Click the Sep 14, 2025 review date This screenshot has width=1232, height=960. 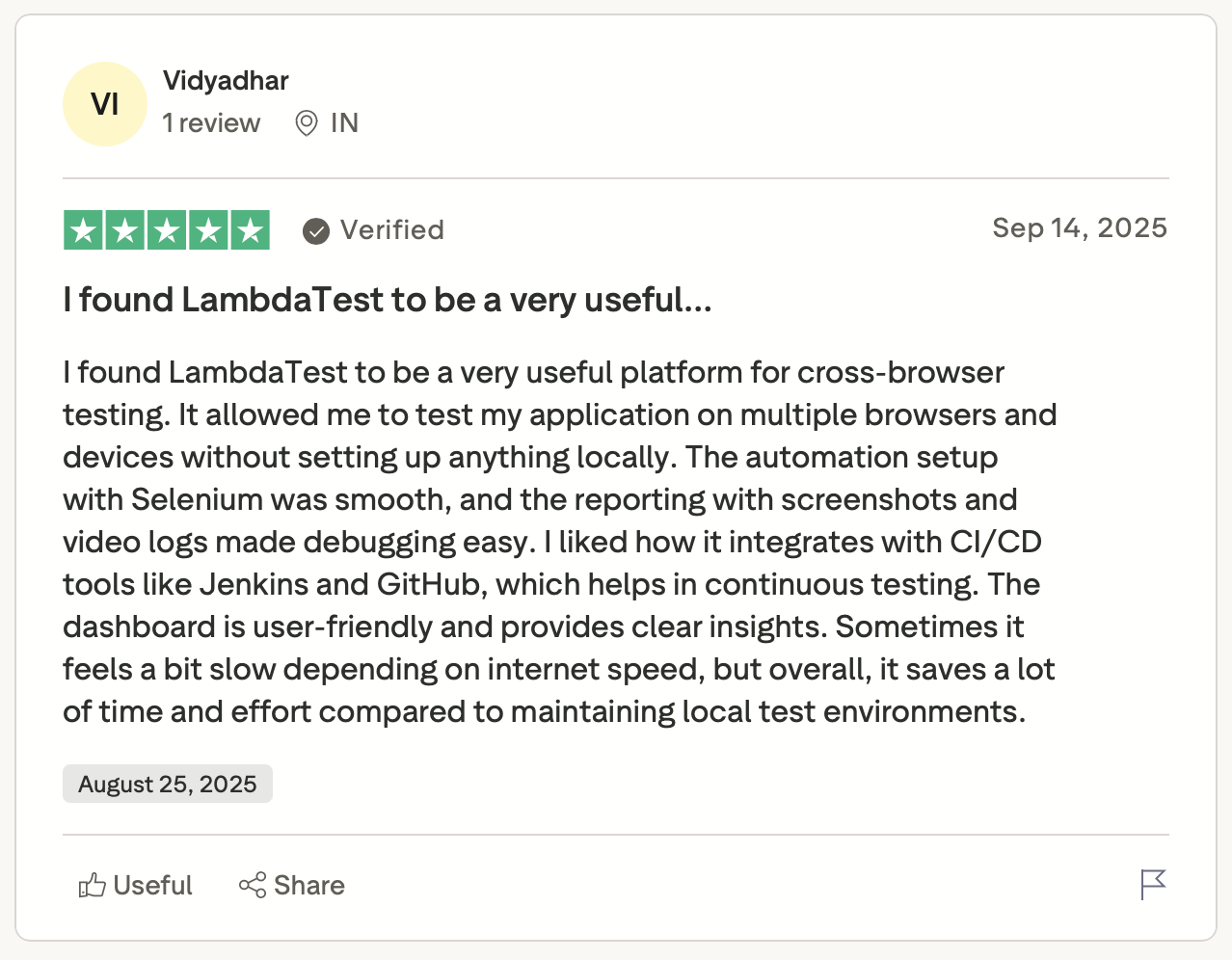[x=1079, y=228]
